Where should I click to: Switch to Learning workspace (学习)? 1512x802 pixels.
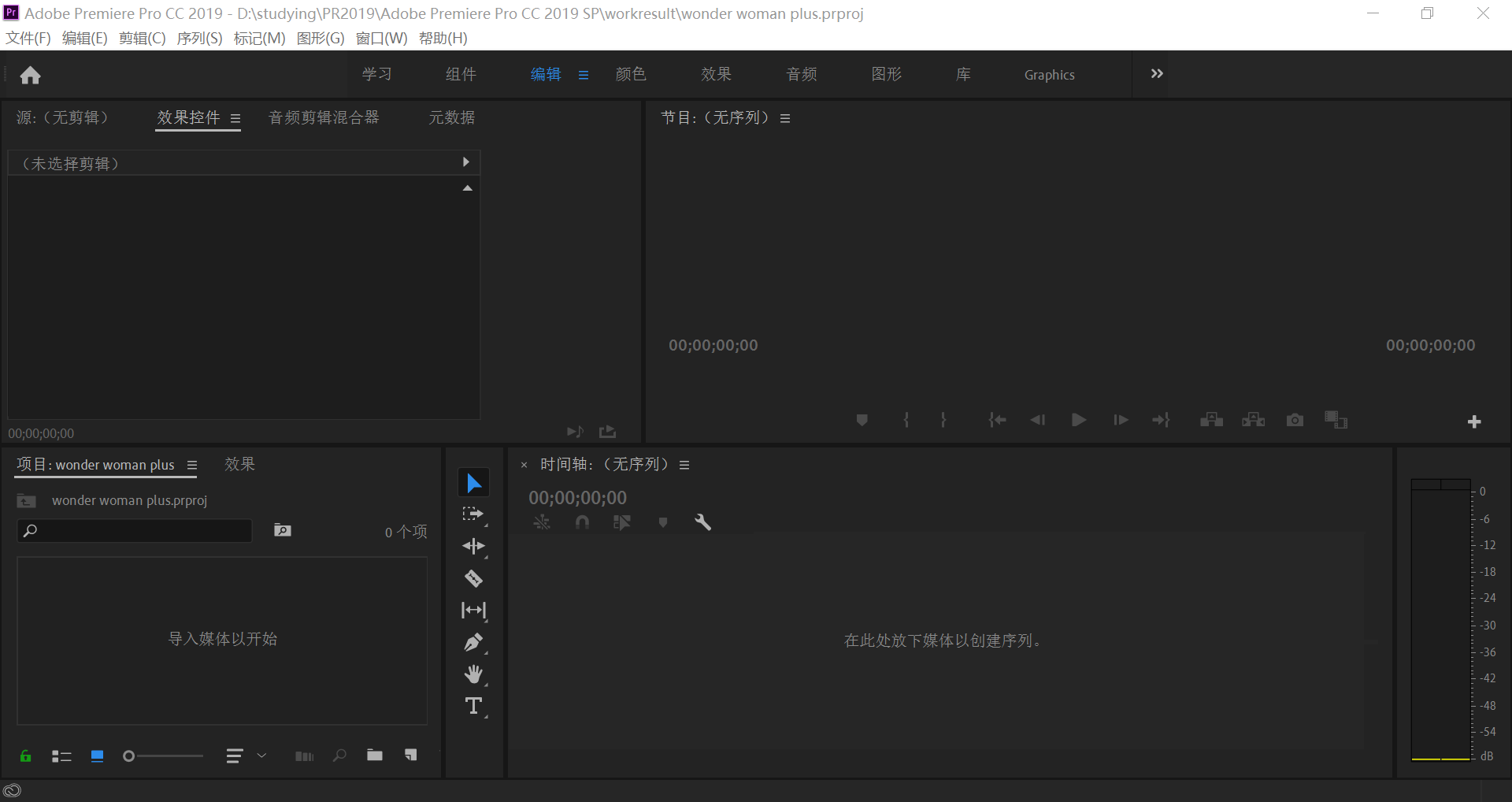tap(376, 74)
